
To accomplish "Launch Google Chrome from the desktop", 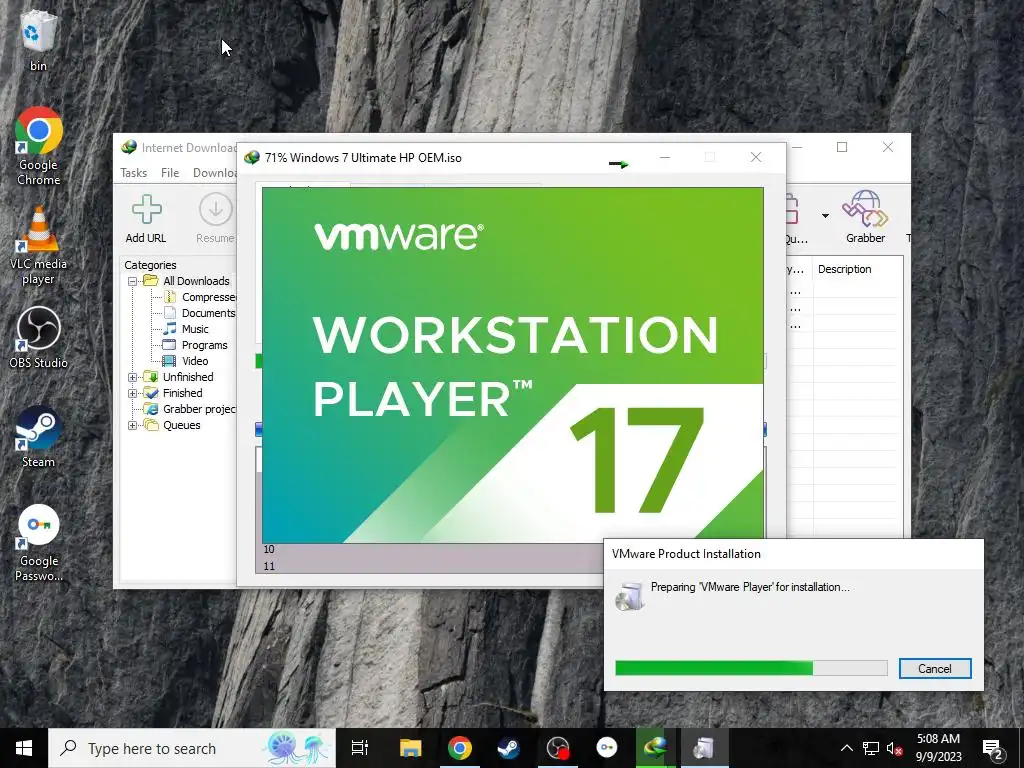I will click(39, 146).
